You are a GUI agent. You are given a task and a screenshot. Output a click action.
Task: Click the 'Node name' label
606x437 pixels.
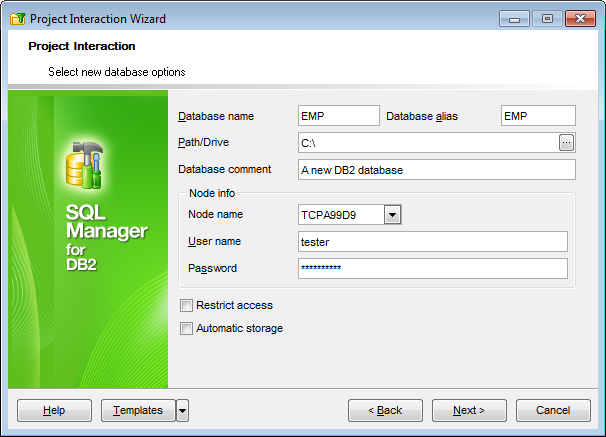(215, 214)
